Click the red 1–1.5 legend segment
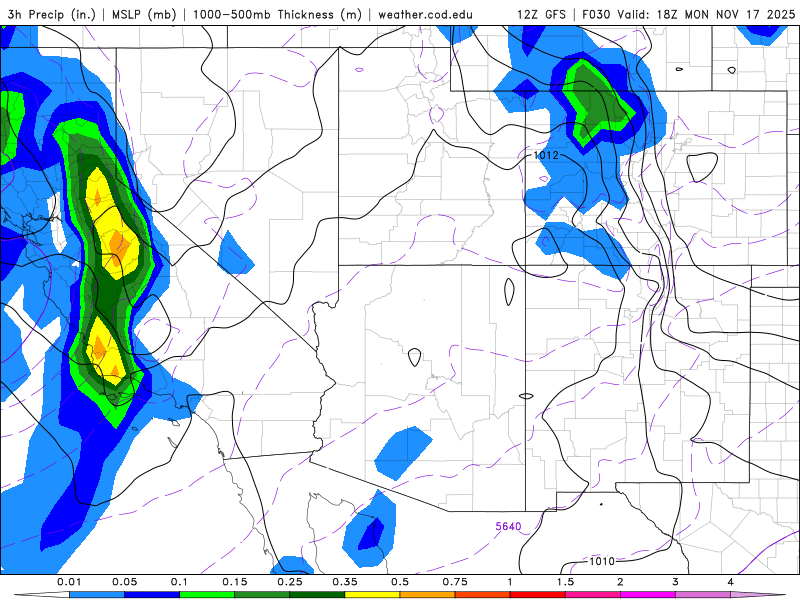 pos(538,595)
